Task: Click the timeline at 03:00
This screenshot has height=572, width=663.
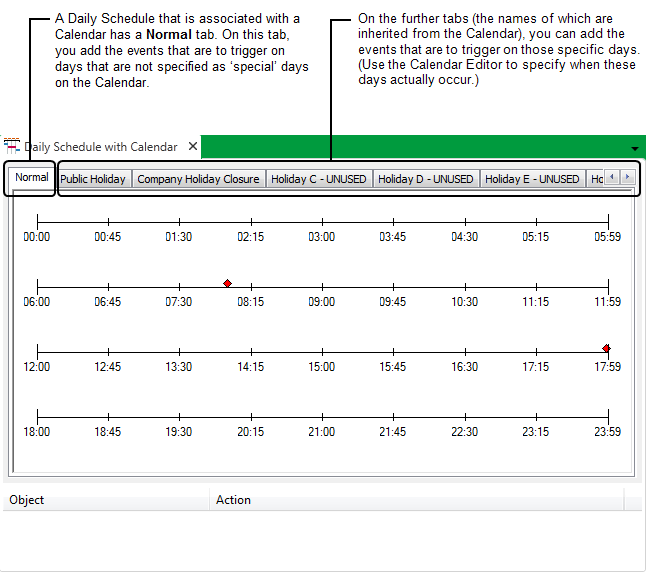Action: tap(322, 220)
